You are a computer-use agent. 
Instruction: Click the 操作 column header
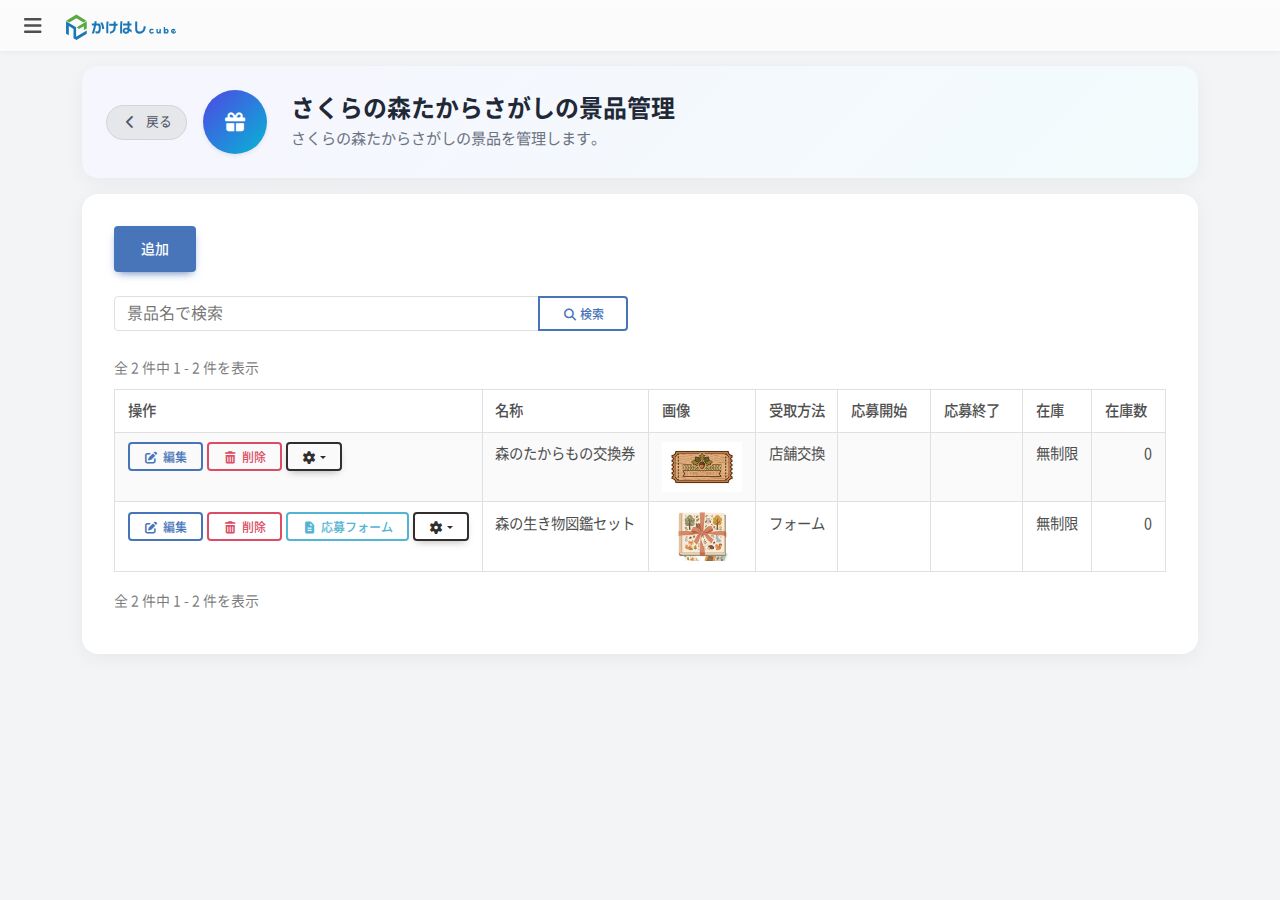[298, 411]
